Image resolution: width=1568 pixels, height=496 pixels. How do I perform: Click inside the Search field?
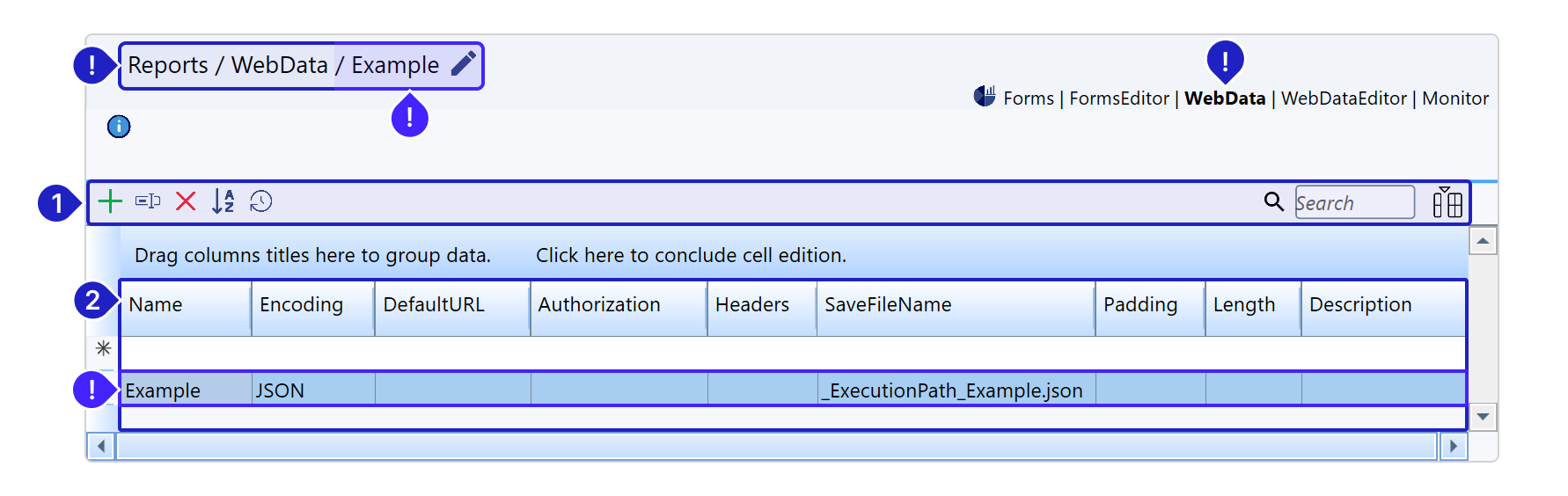[x=1354, y=203]
